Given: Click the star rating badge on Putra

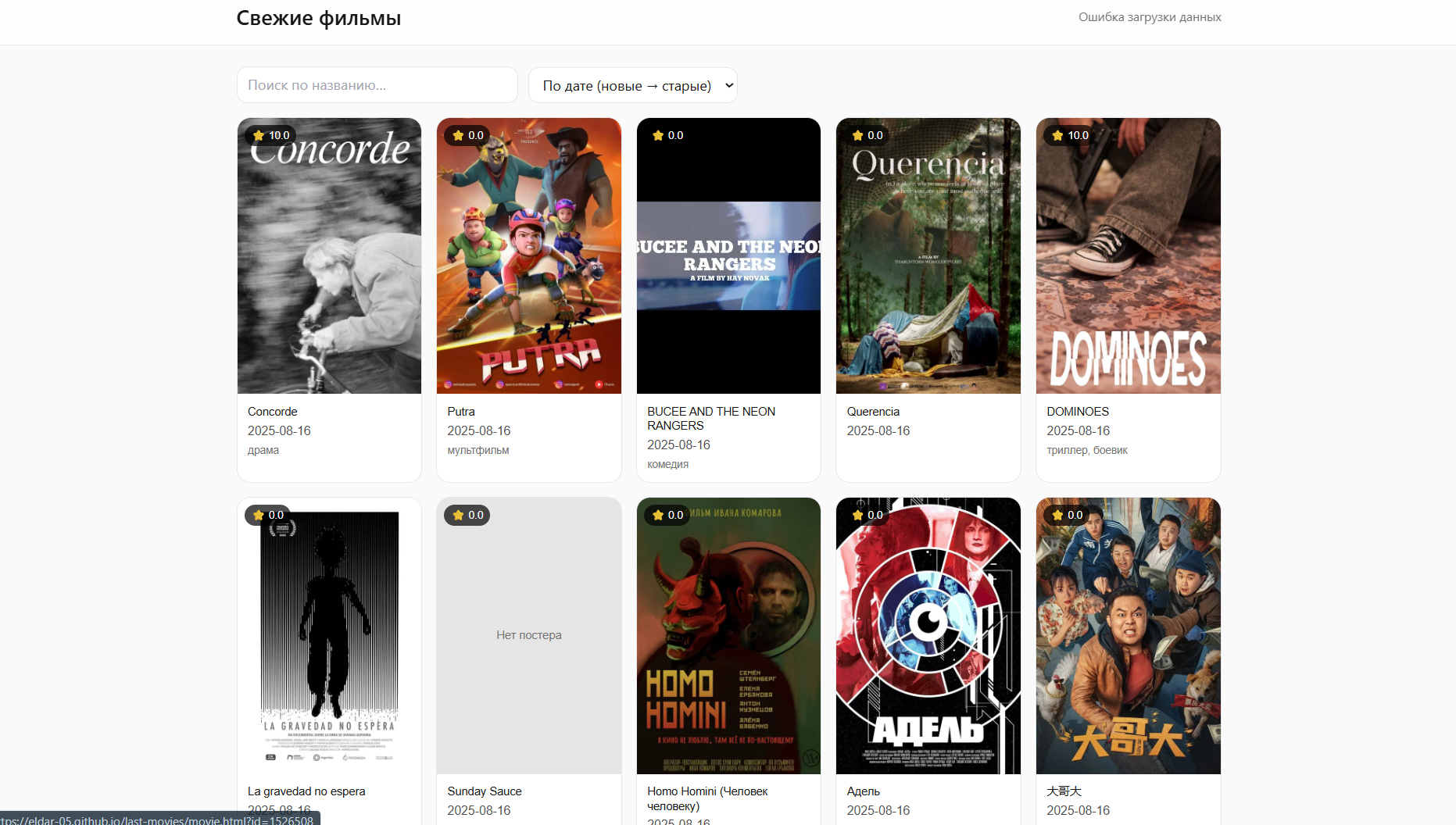Looking at the screenshot, I should [467, 135].
